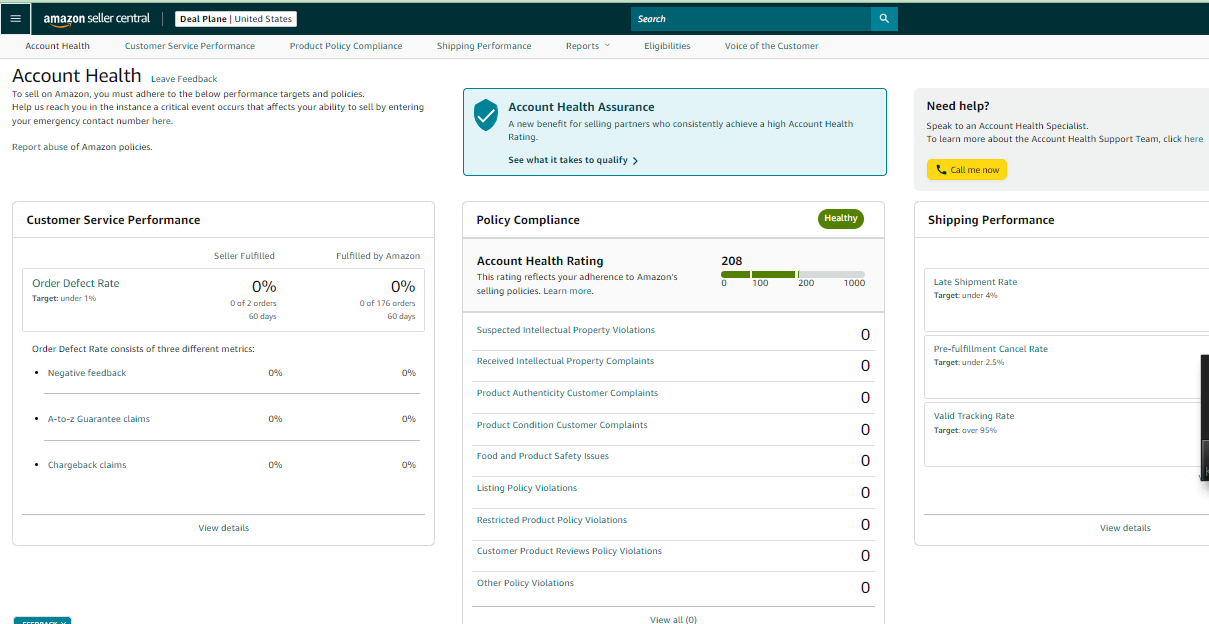
Task: Open Negative feedback metric
Action: (x=87, y=373)
